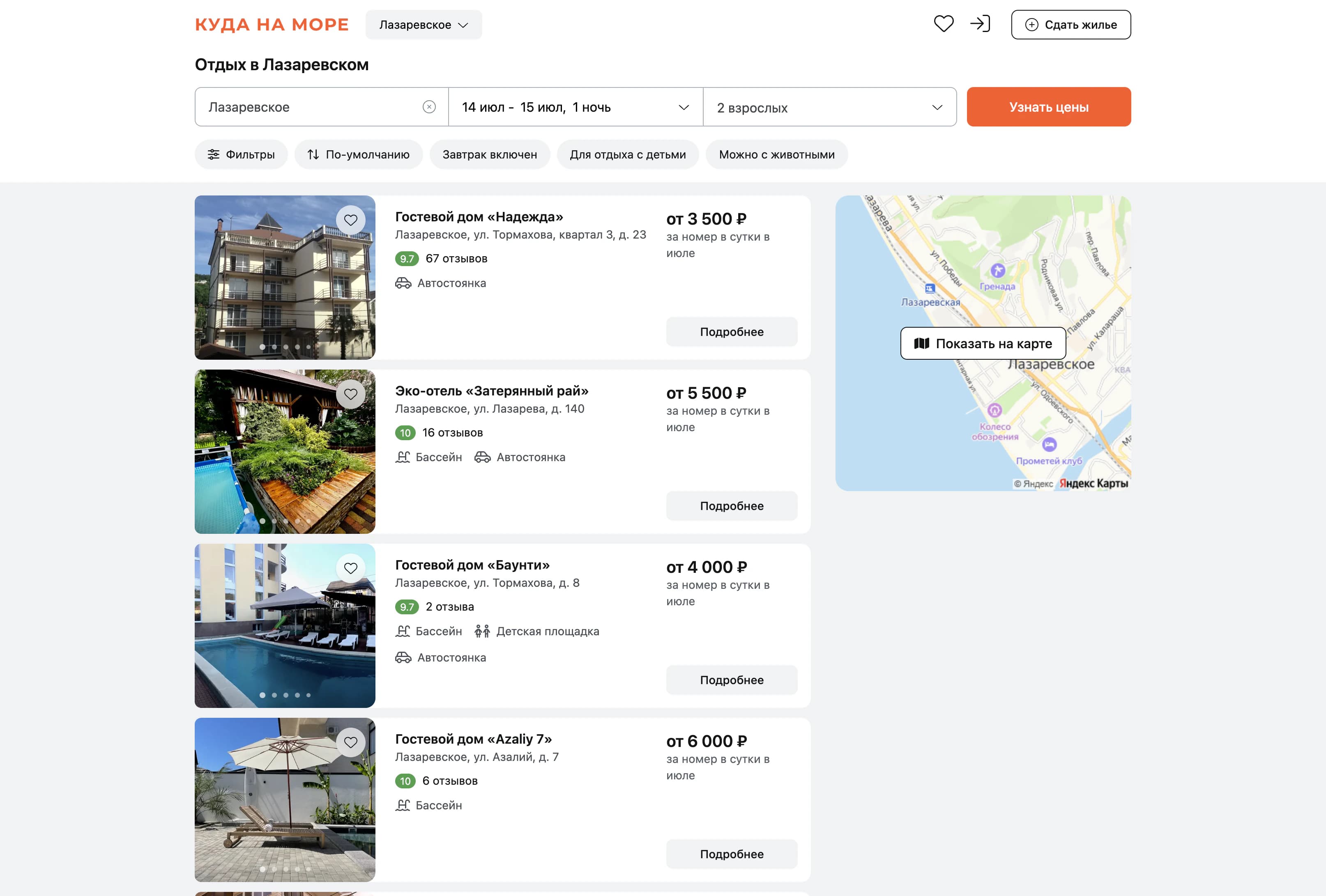Image resolution: width=1326 pixels, height=896 pixels.
Task: Add Гостевой дом «Баунти» to favorites
Action: [x=351, y=568]
